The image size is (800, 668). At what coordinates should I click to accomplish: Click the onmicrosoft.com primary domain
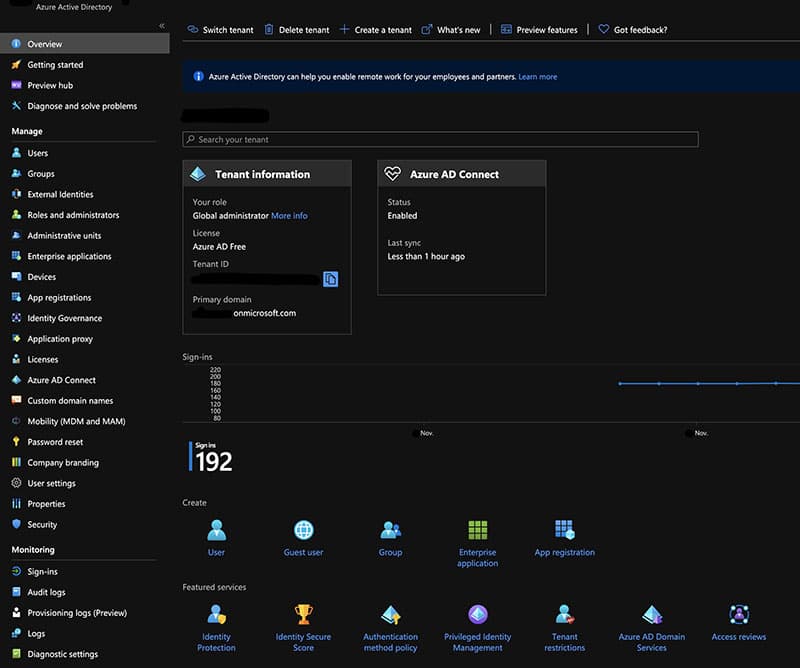coord(264,313)
